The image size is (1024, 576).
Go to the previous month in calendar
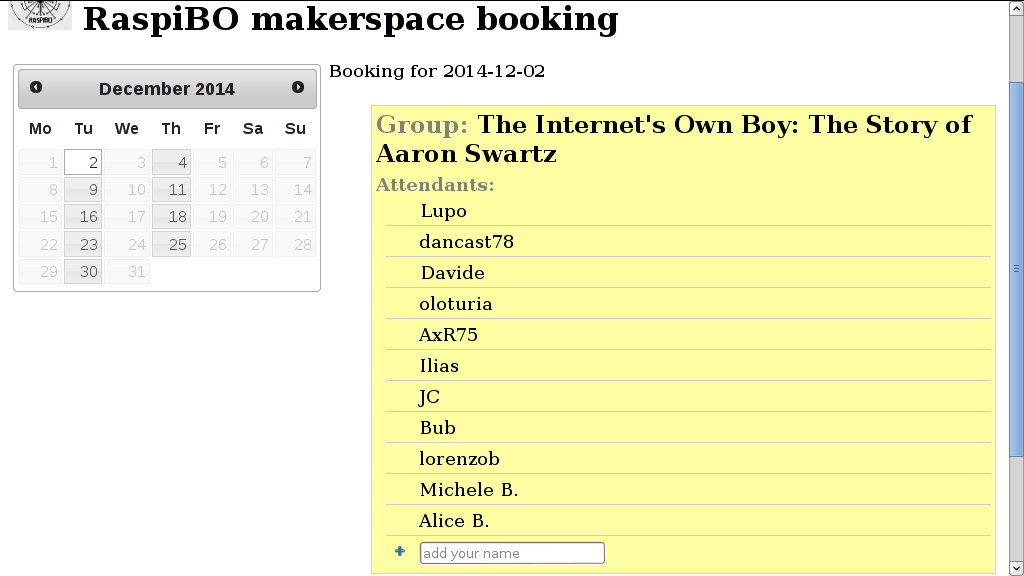36,87
